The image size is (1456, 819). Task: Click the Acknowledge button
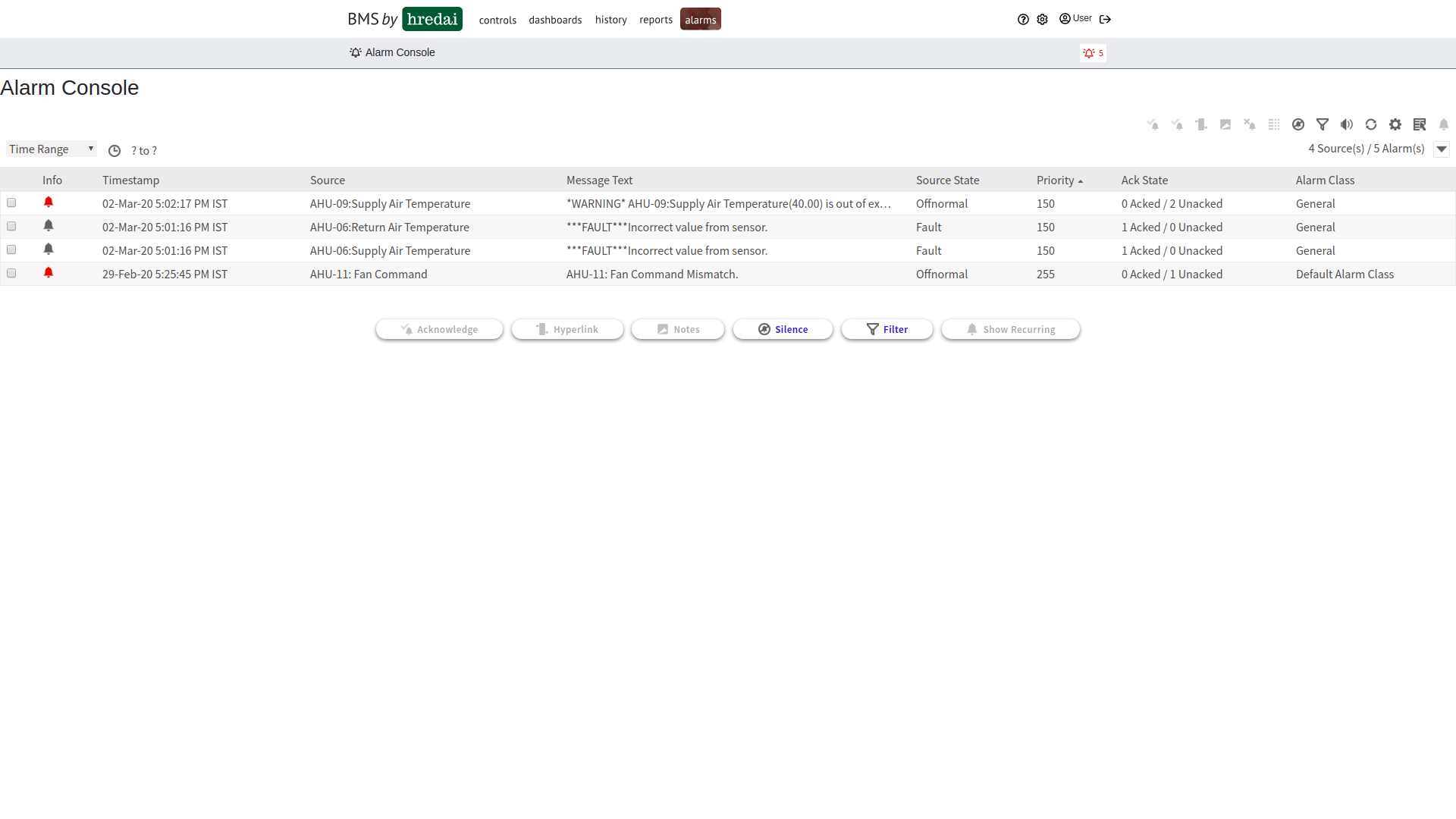click(439, 329)
